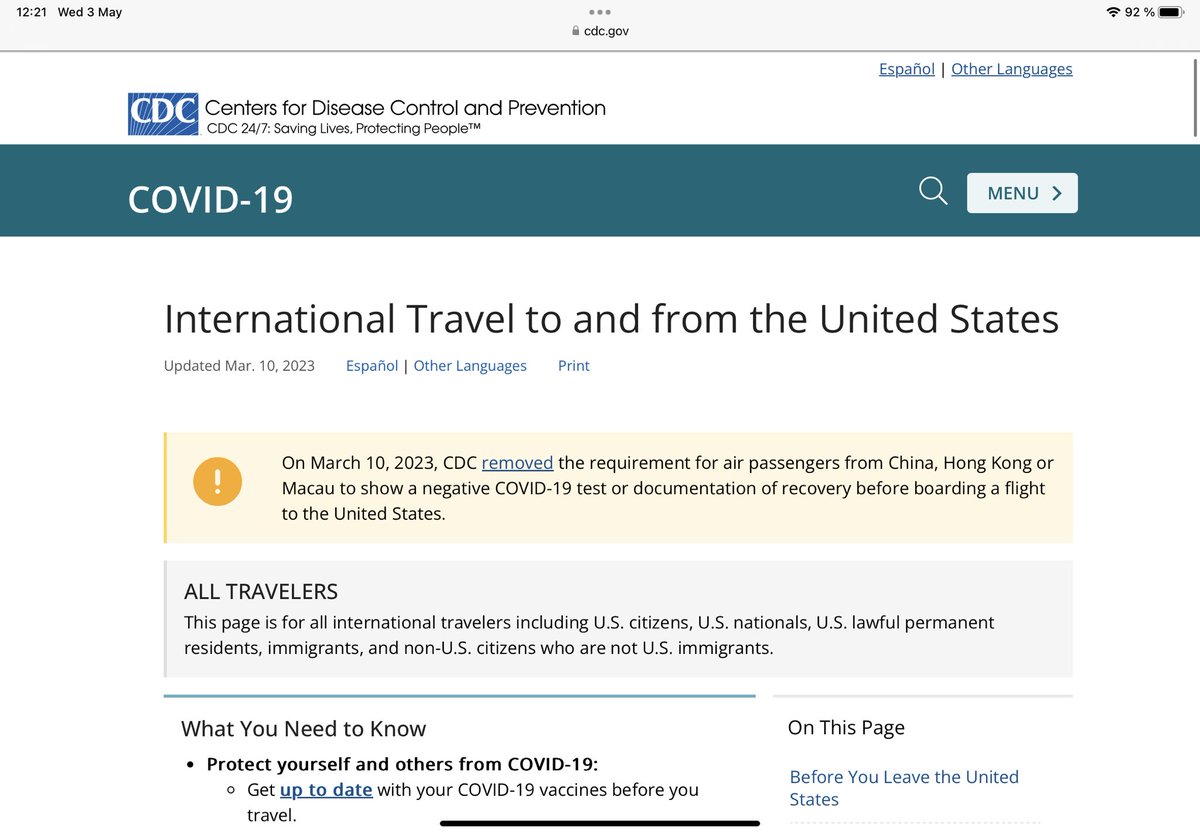1200x834 pixels.
Task: Click the CDC logo
Action: tap(163, 114)
